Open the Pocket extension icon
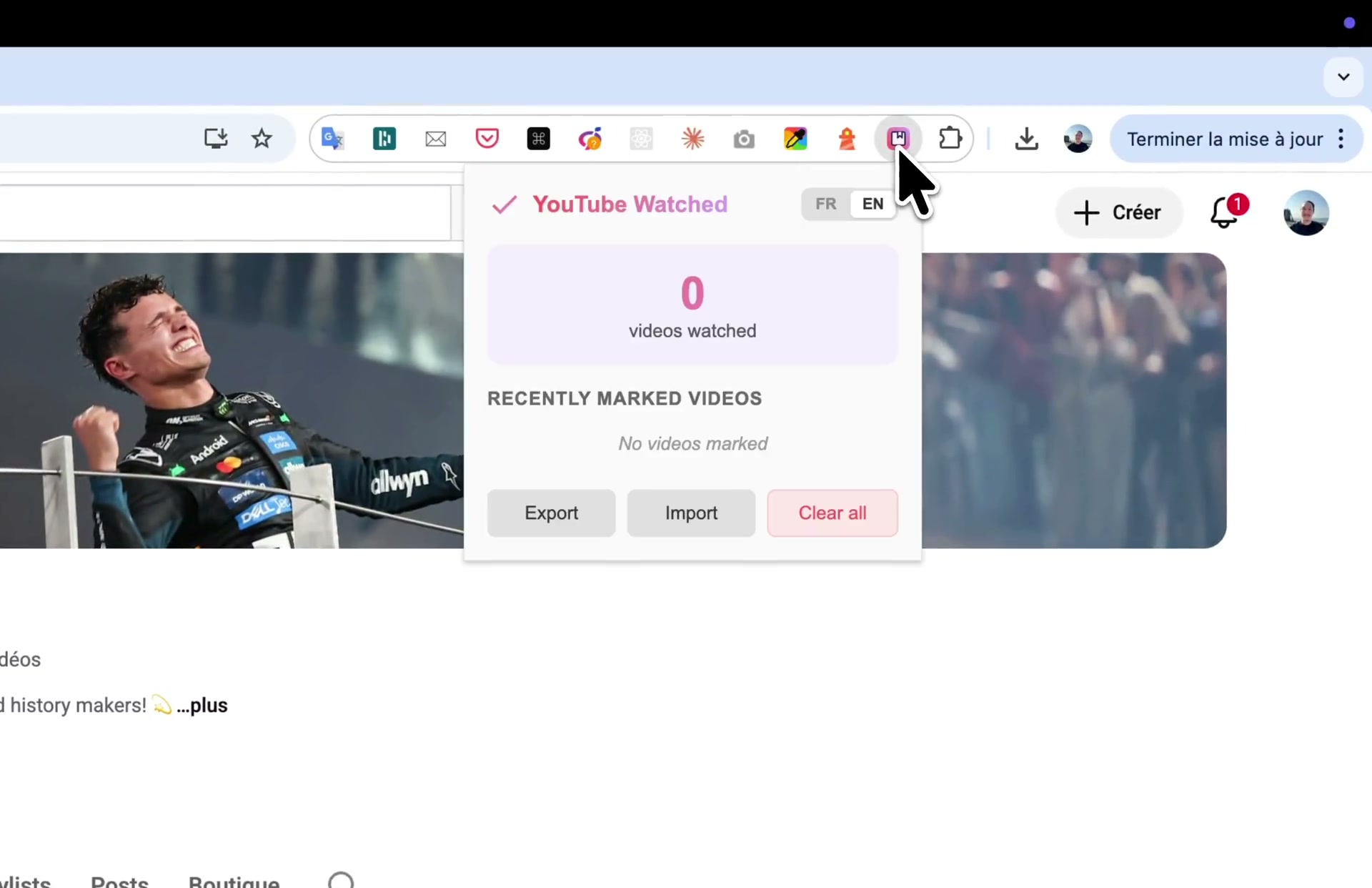 coord(487,139)
